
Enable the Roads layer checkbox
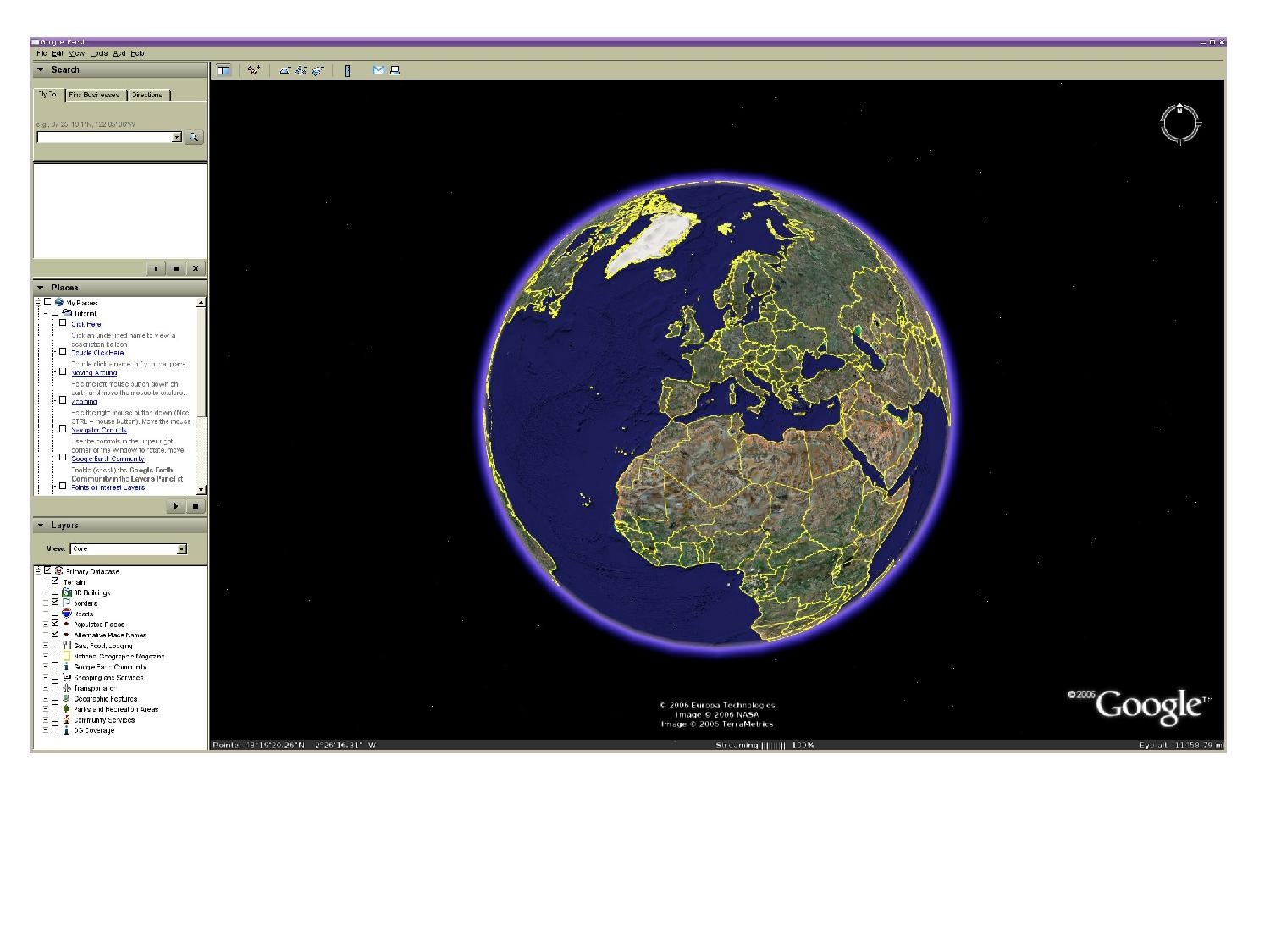[56, 614]
